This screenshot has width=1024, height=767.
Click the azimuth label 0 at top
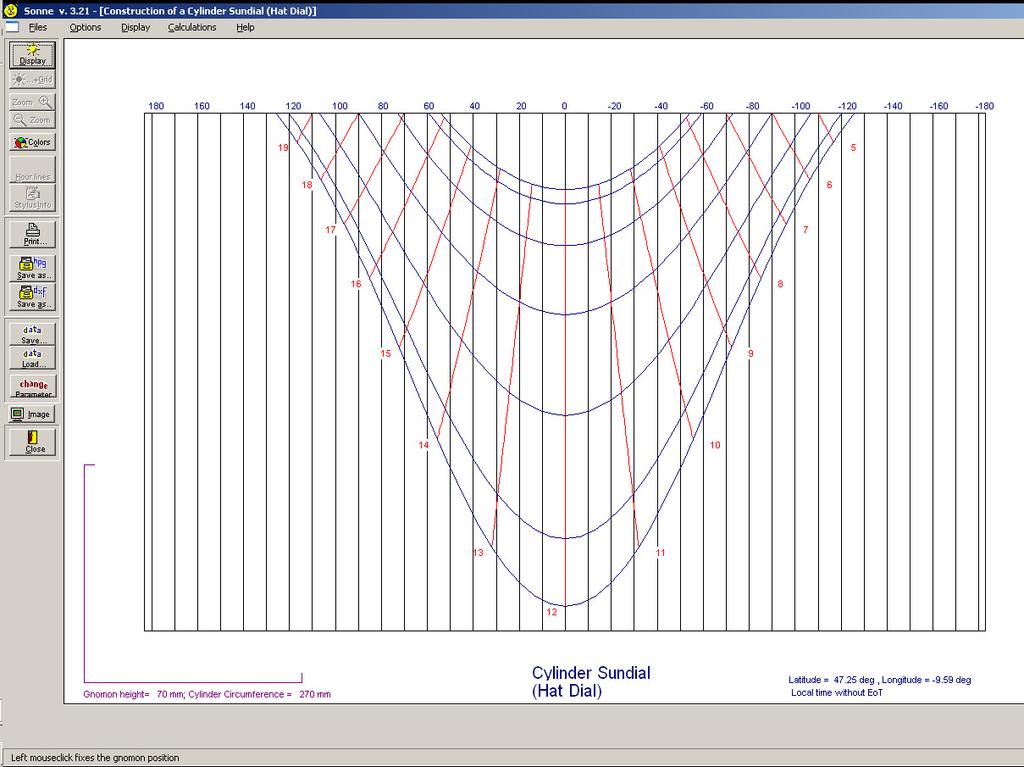pos(564,106)
